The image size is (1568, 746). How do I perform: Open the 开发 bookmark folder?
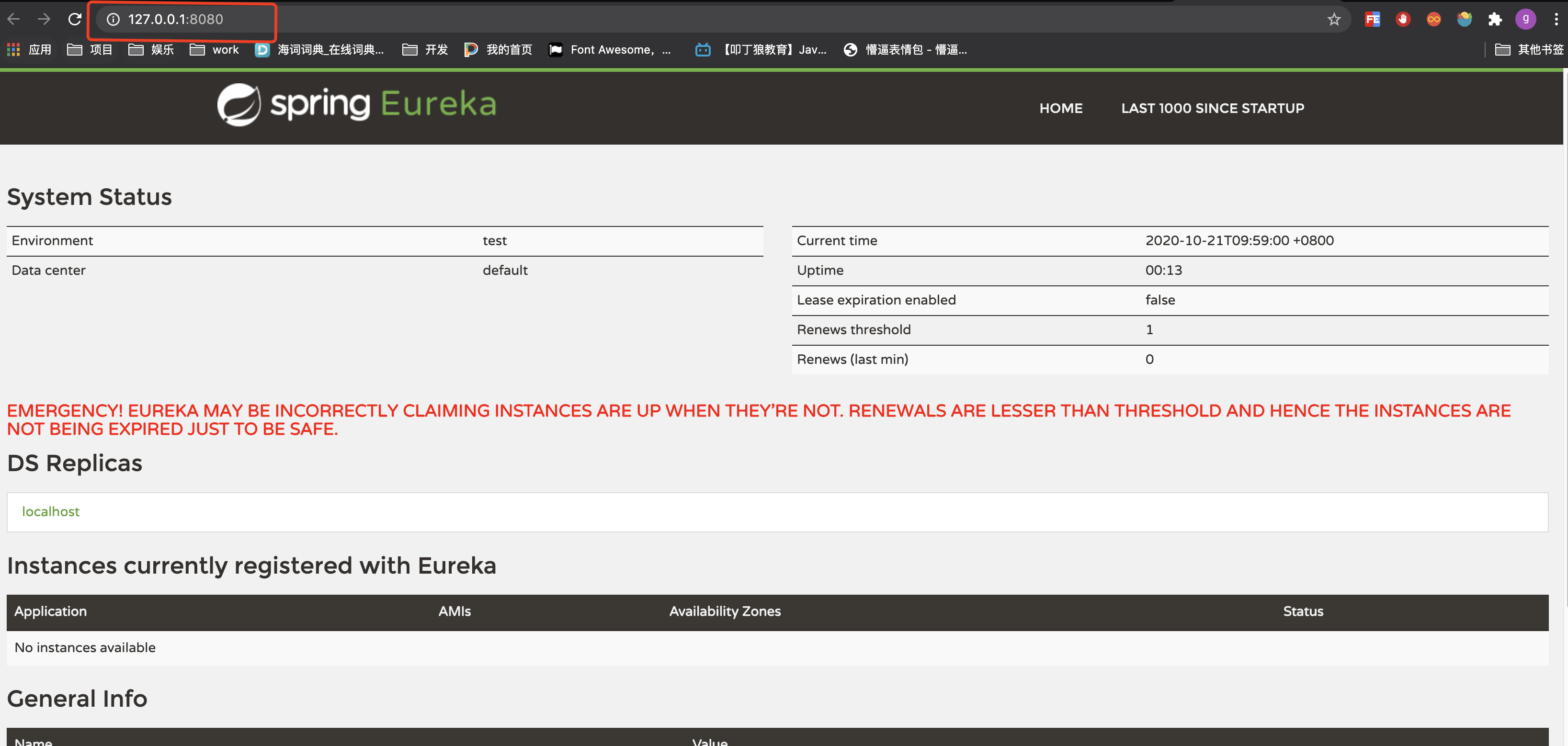click(x=425, y=49)
